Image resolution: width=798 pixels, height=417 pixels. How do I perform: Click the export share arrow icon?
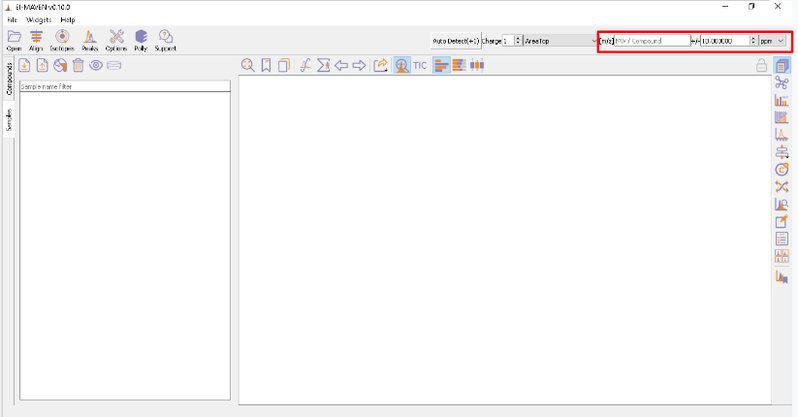[x=380, y=65]
